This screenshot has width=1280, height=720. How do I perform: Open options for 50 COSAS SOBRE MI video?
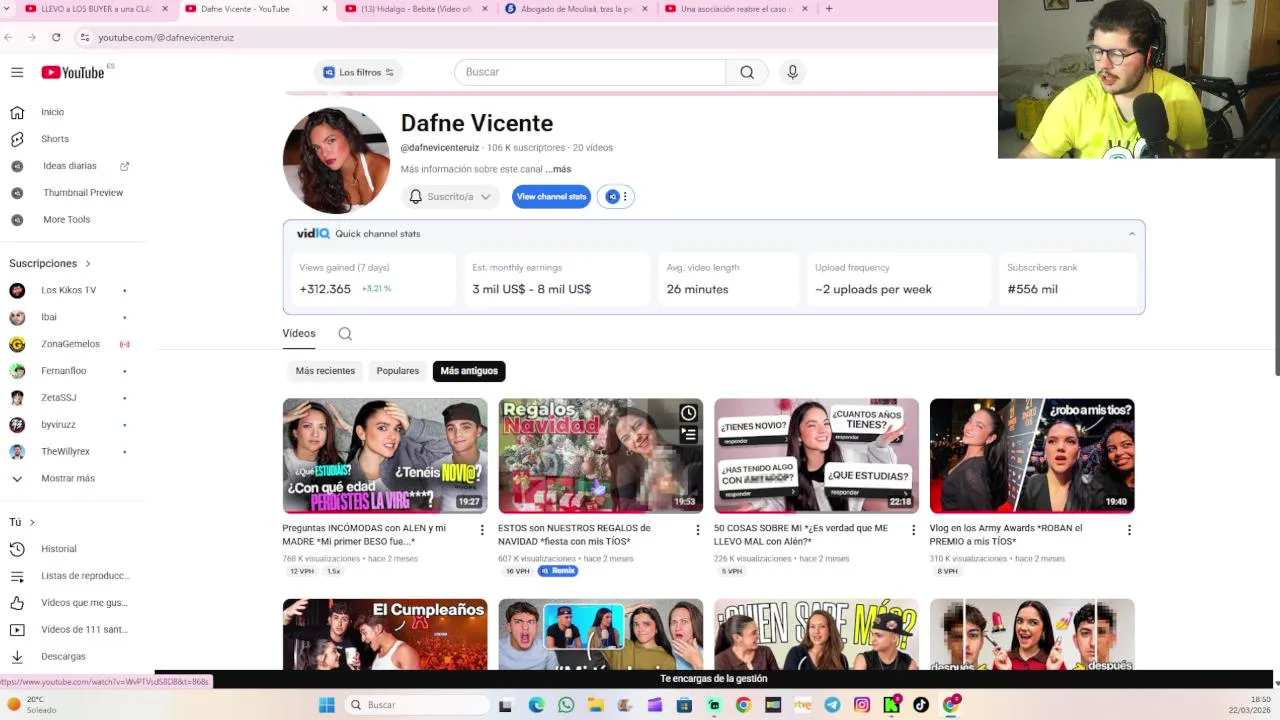point(913,530)
